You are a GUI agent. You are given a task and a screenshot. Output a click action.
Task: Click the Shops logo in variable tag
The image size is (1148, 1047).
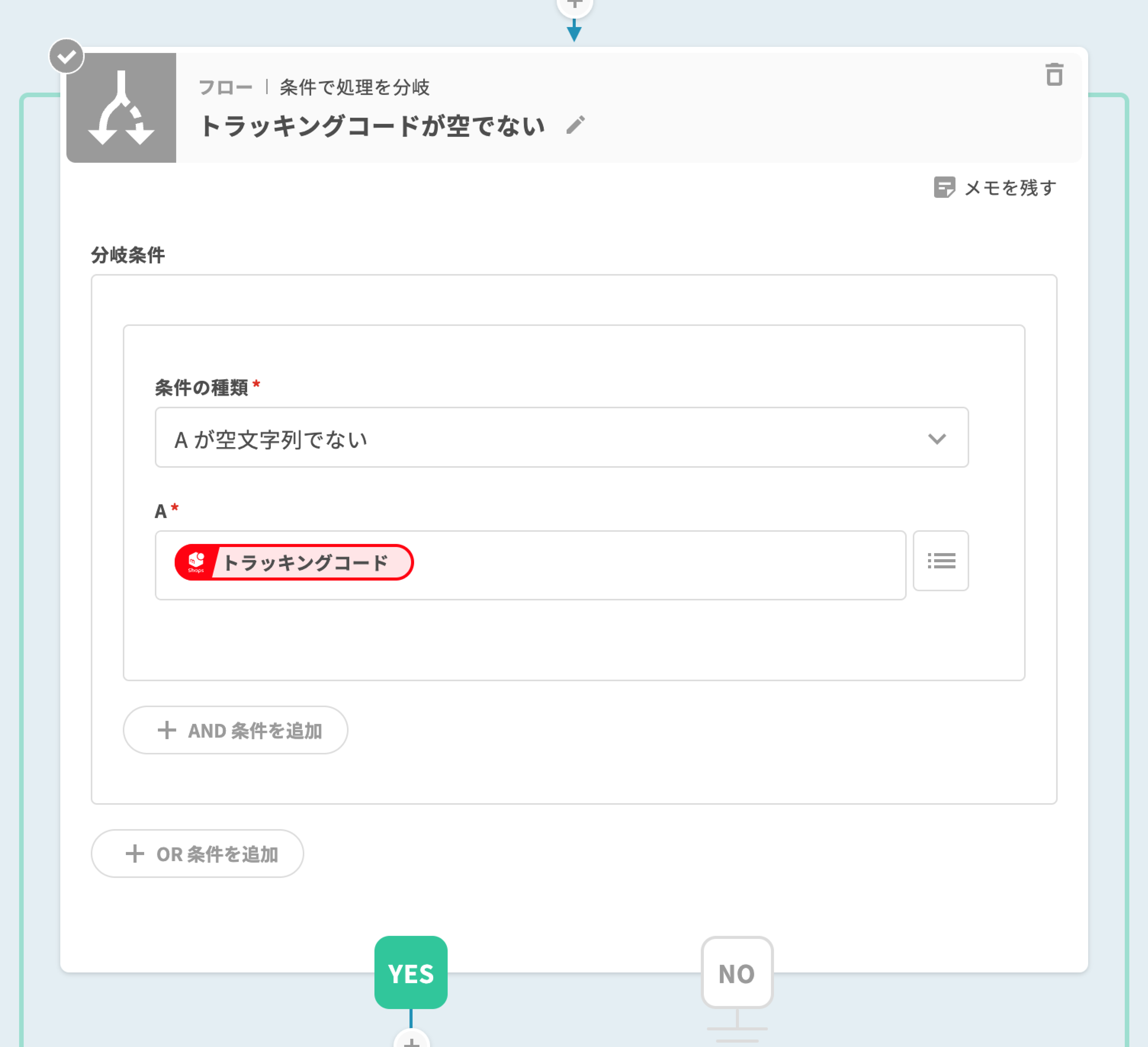click(x=196, y=562)
